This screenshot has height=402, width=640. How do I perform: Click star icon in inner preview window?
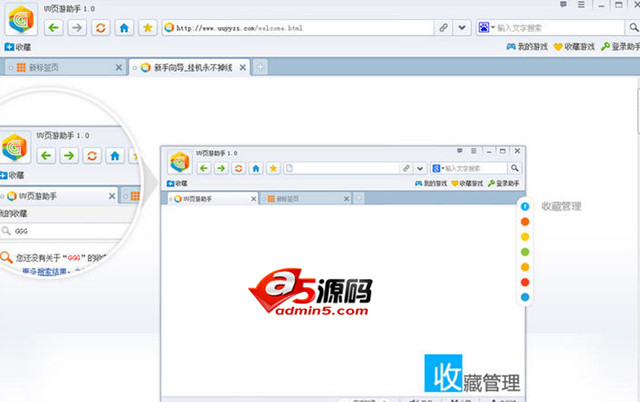[x=273, y=168]
